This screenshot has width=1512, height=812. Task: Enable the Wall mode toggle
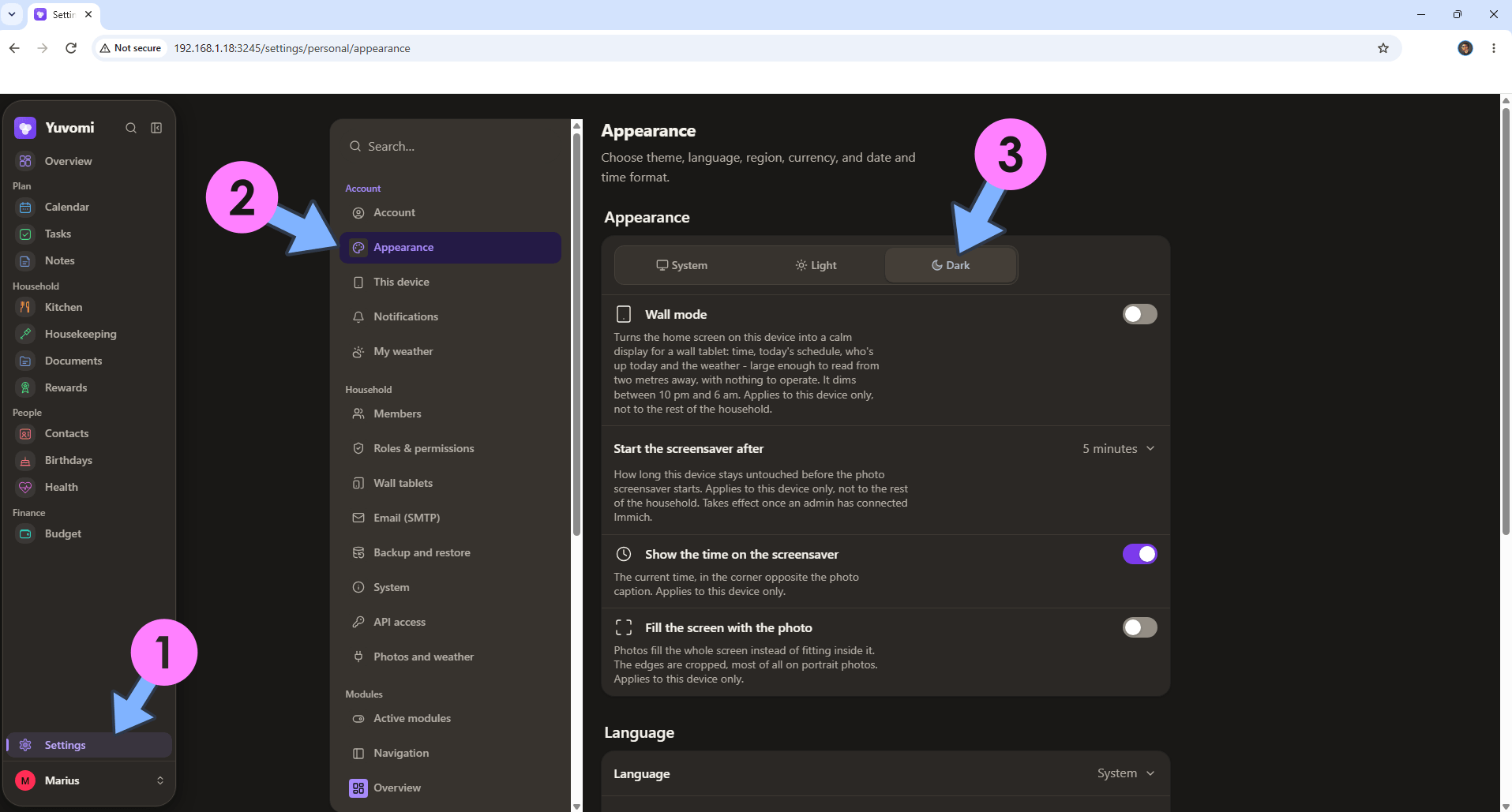(x=1139, y=314)
